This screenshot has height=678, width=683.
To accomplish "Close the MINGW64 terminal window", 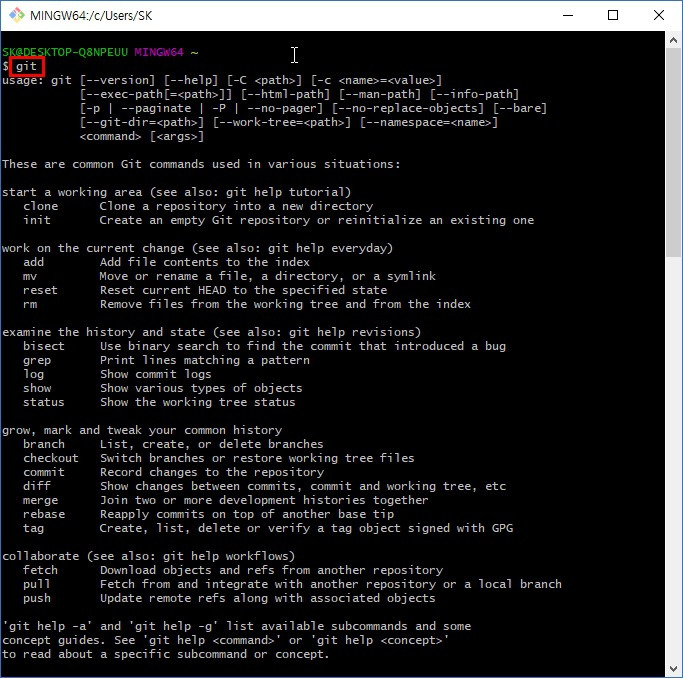I will click(x=659, y=15).
